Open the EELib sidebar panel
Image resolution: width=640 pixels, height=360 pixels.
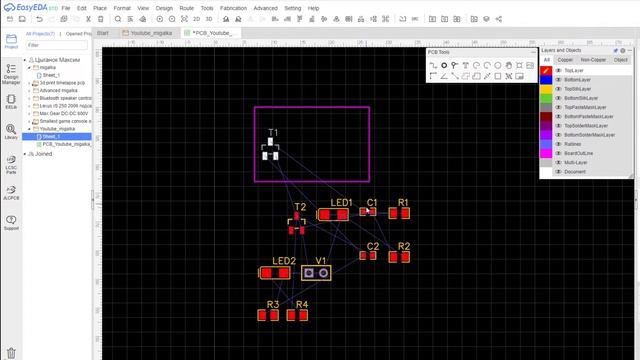pos(11,102)
